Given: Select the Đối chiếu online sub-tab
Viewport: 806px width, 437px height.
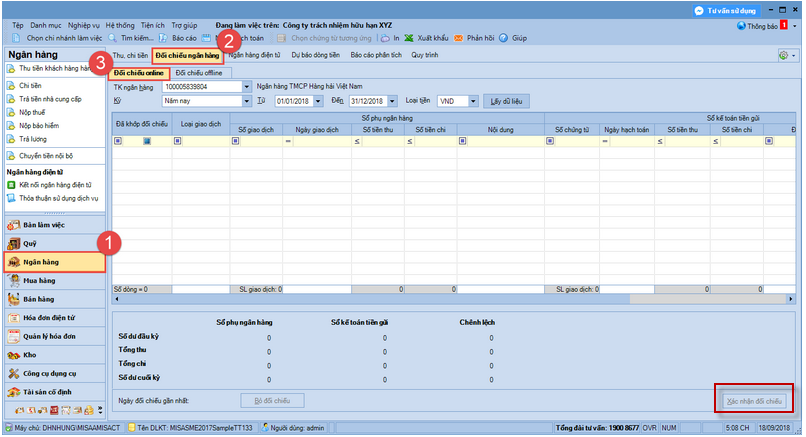Looking at the screenshot, I should click(139, 73).
